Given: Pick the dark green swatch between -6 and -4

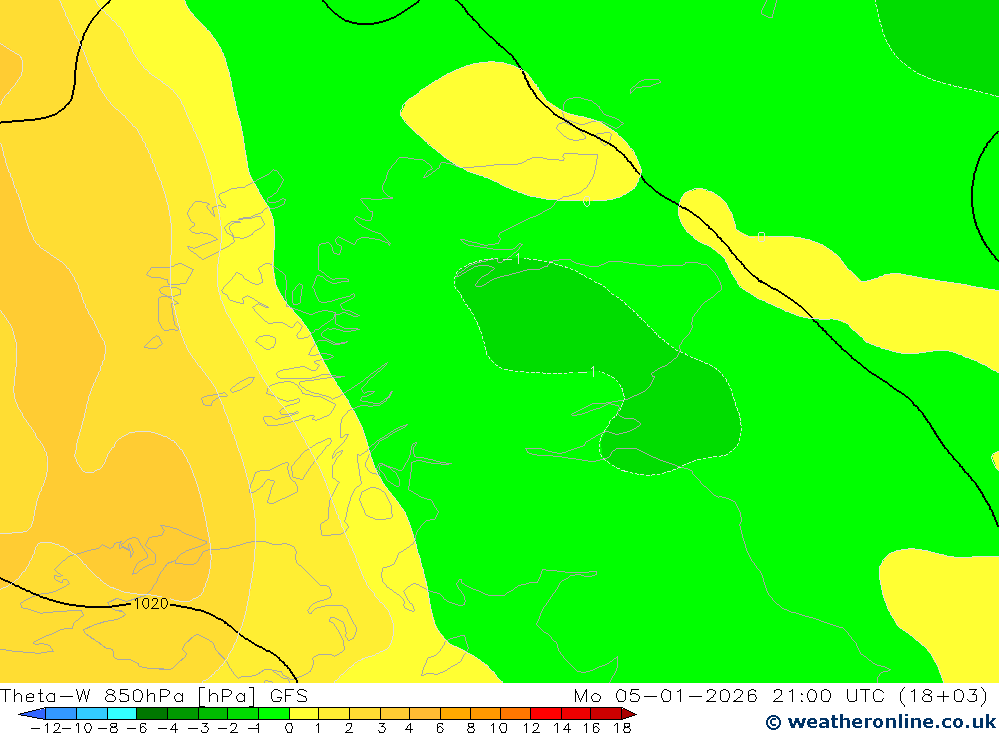Looking at the screenshot, I should pyautogui.click(x=152, y=714).
